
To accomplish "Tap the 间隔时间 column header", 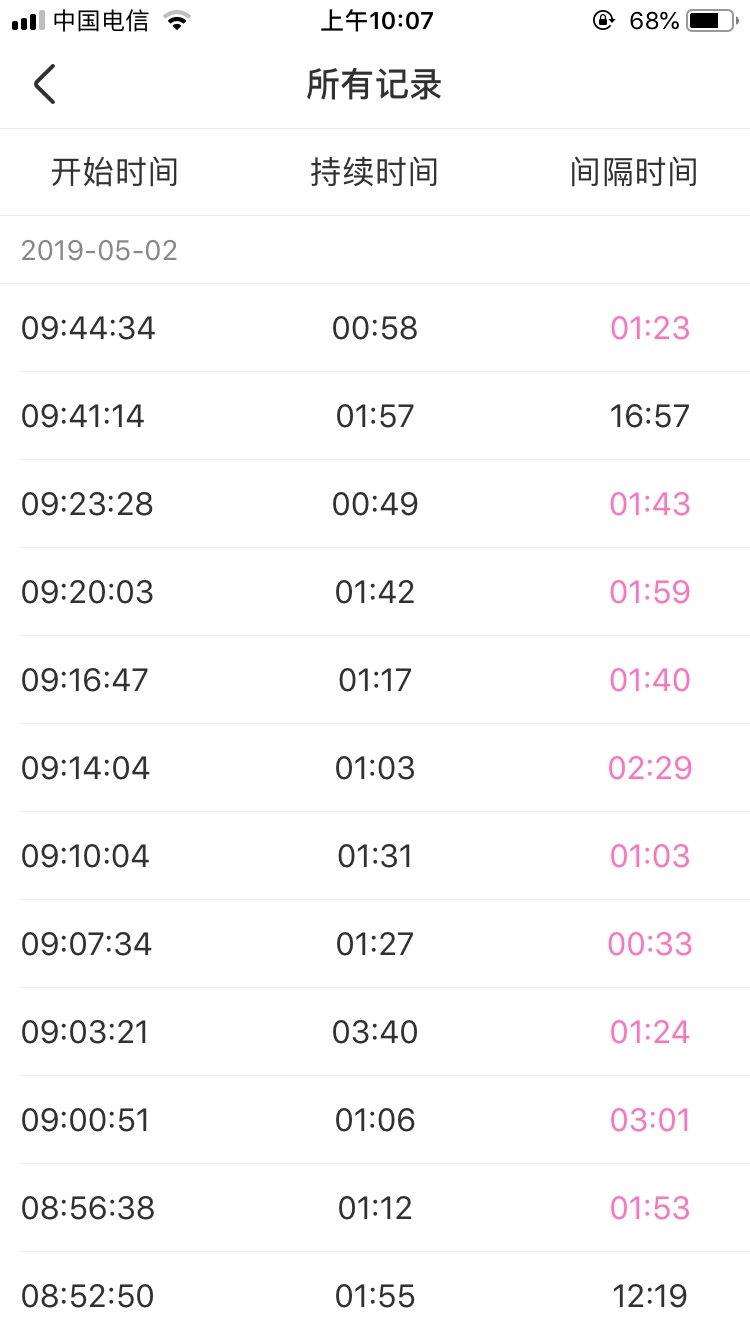I will coord(634,172).
